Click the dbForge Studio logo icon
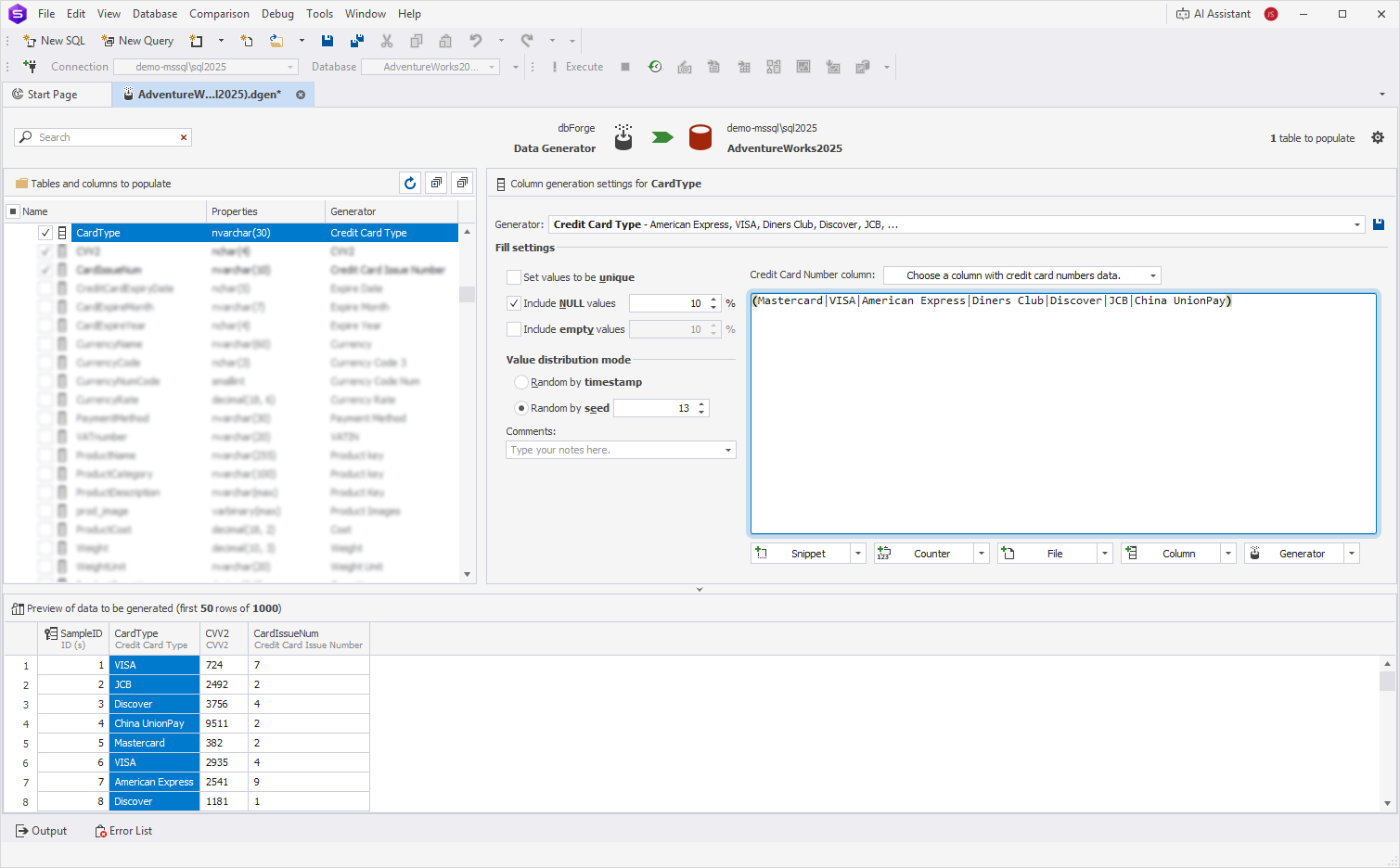Image resolution: width=1400 pixels, height=868 pixels. (18, 14)
